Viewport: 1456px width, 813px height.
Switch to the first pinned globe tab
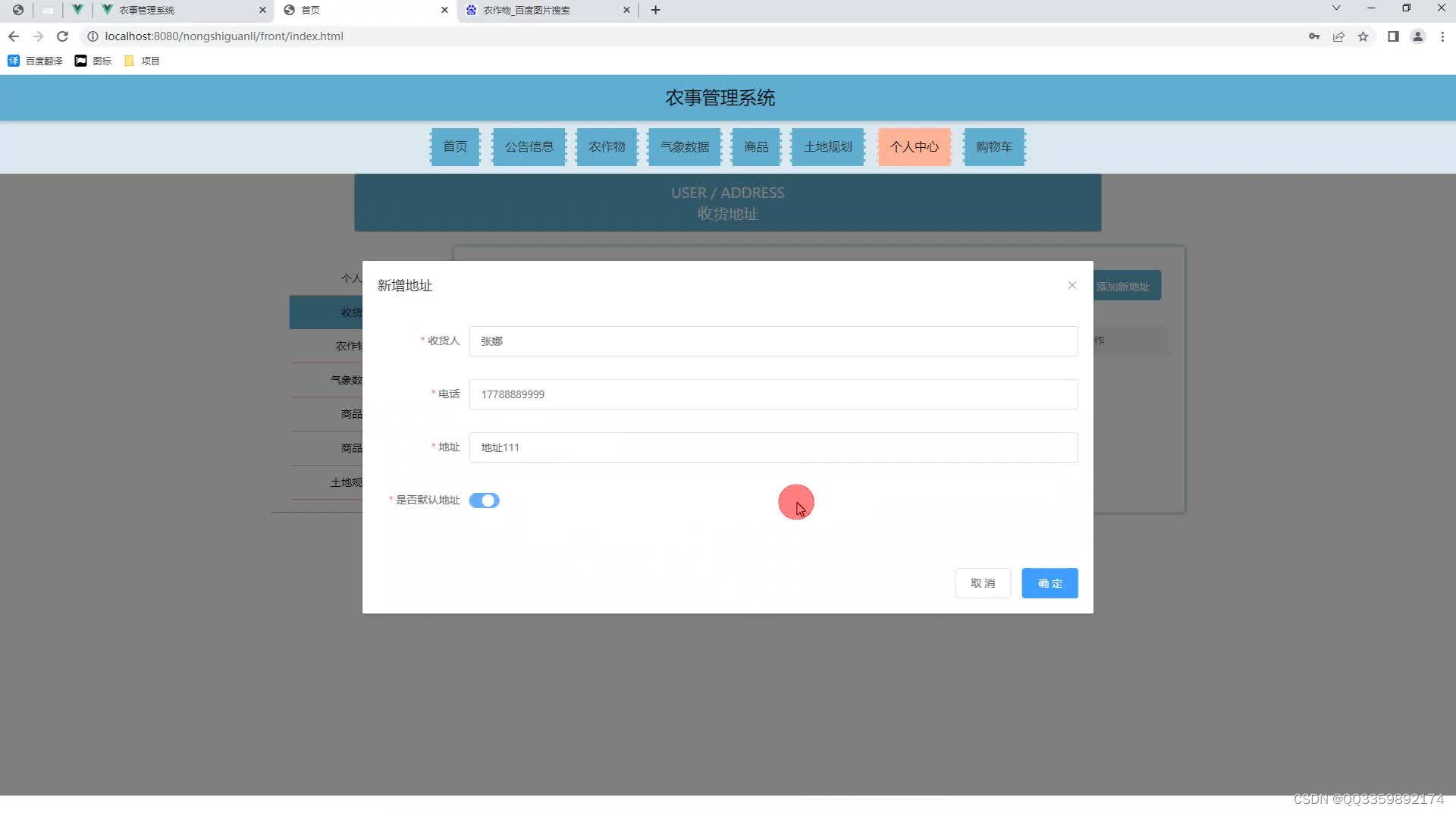18,10
